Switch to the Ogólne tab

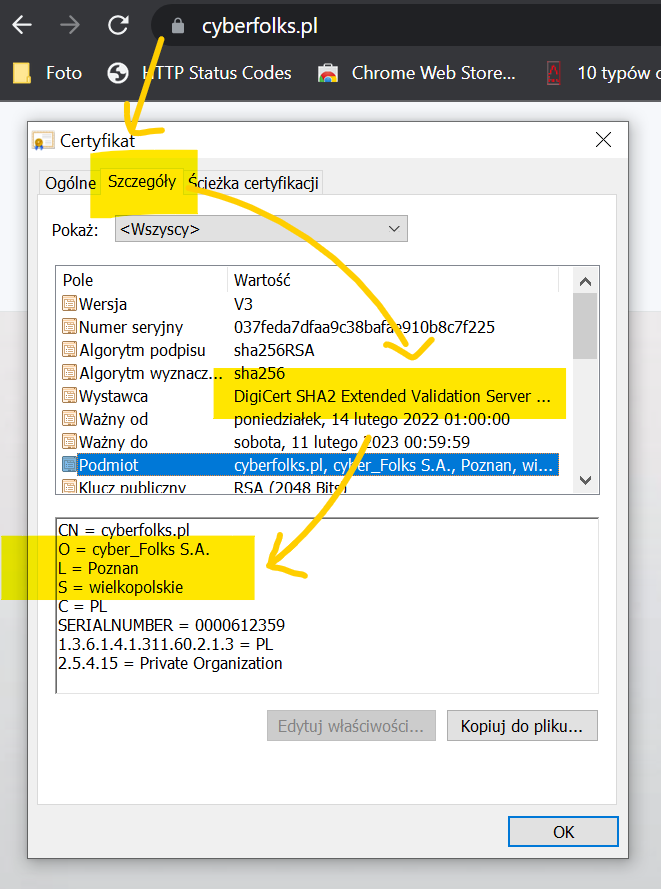(69, 183)
